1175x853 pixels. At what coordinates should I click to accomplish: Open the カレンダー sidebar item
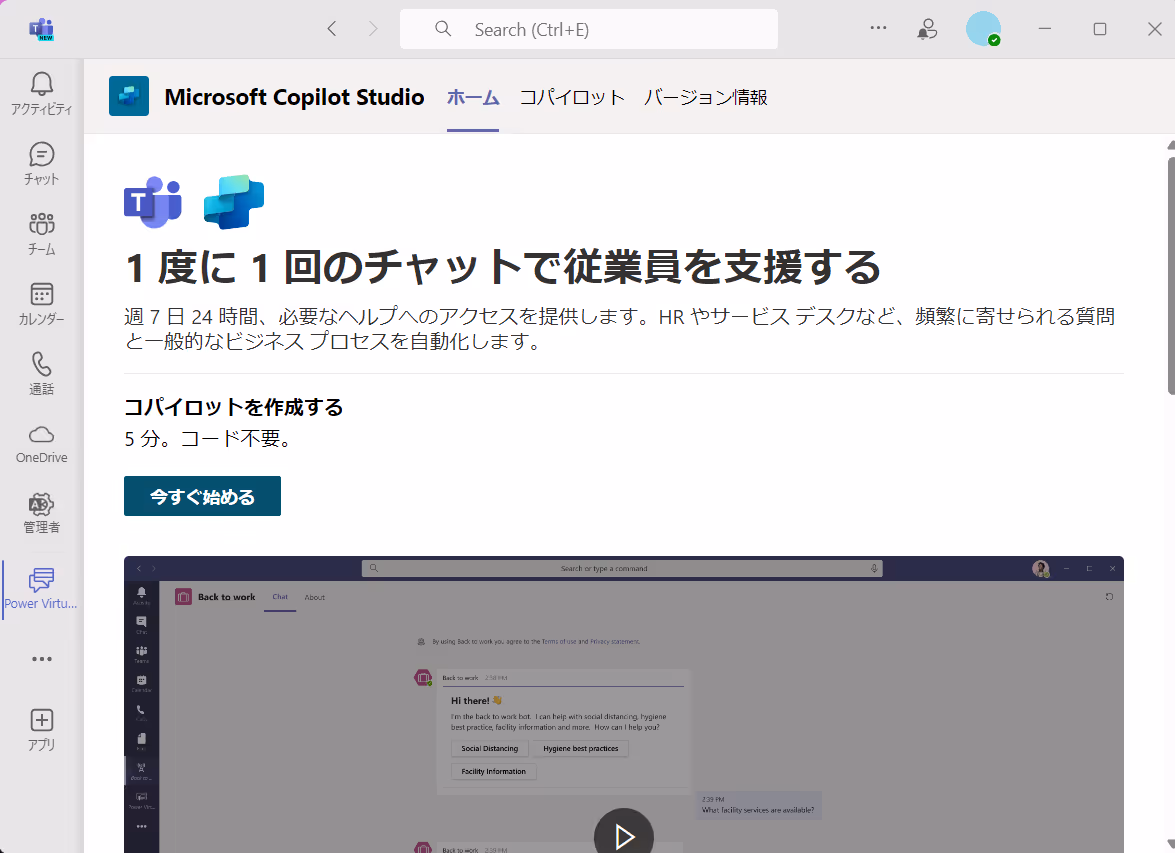coord(41,304)
